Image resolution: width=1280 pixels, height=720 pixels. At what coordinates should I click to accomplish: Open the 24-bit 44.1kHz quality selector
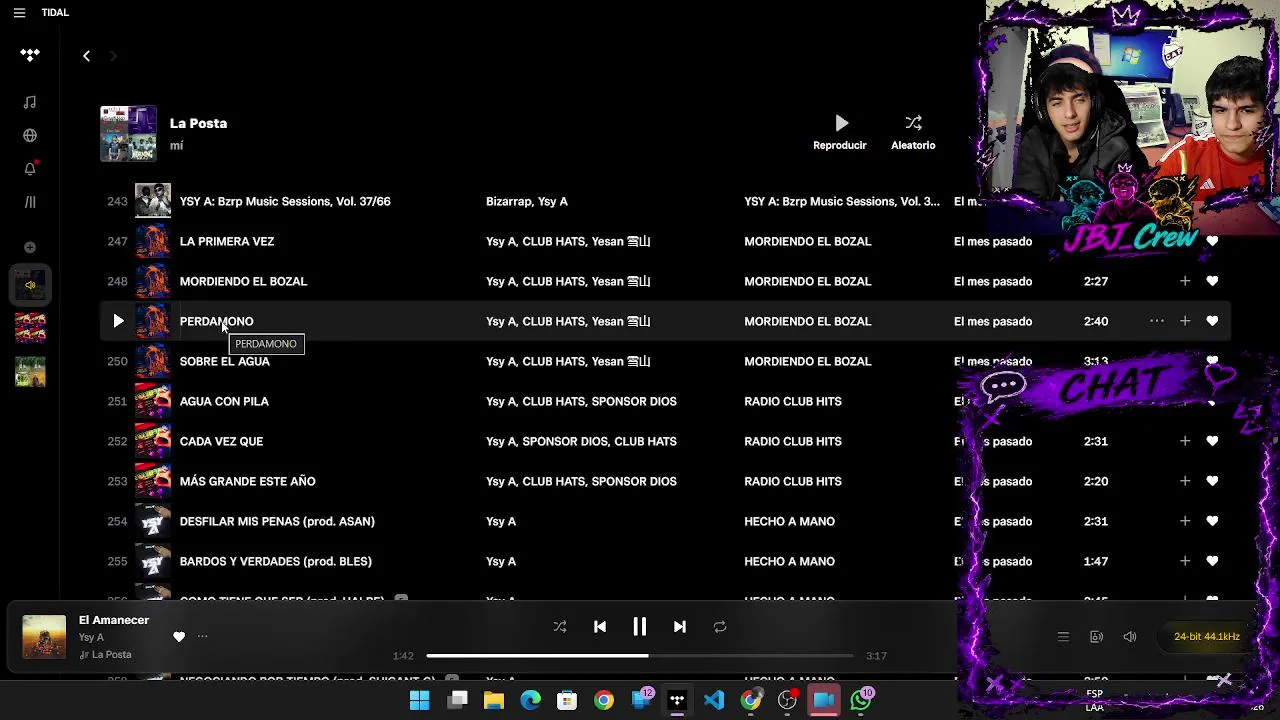[x=1206, y=637]
